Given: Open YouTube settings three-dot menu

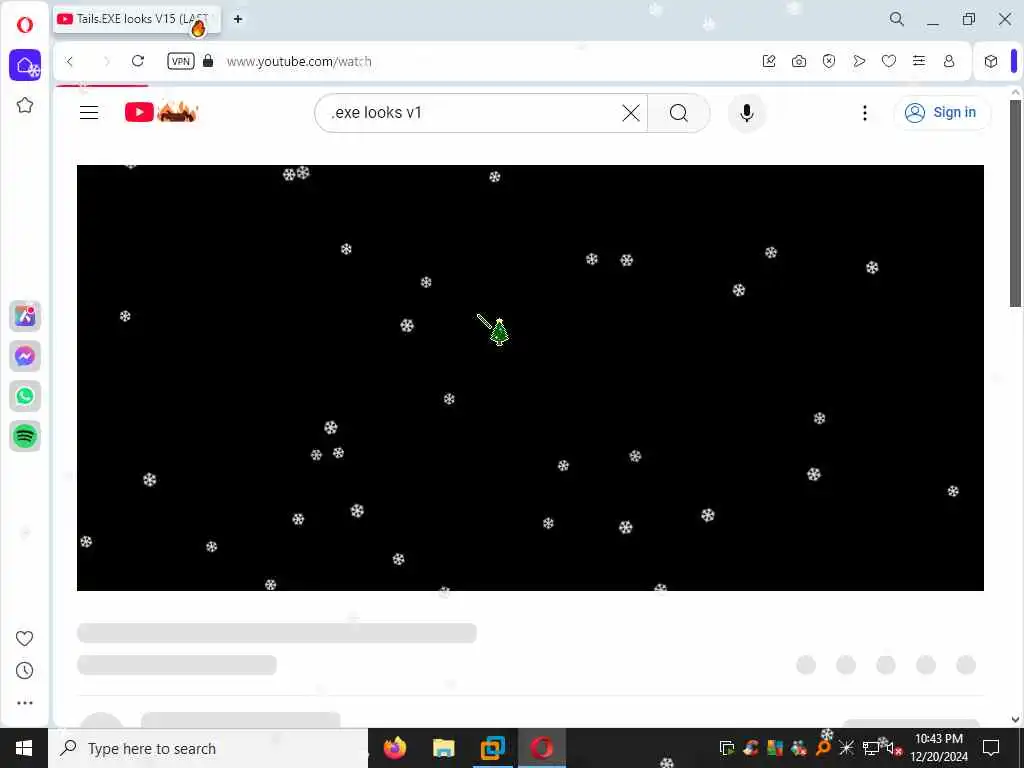Looking at the screenshot, I should (x=865, y=113).
